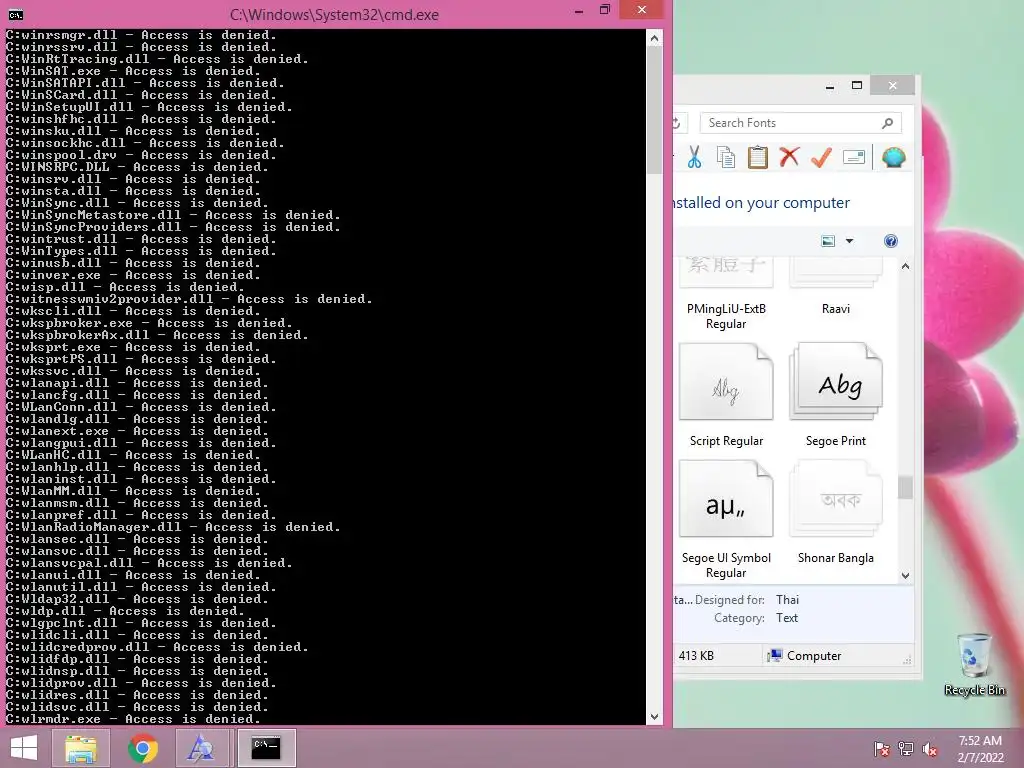Click the Change your view icon in Fonts window
Viewport: 1024px width, 768px height.
[828, 241]
